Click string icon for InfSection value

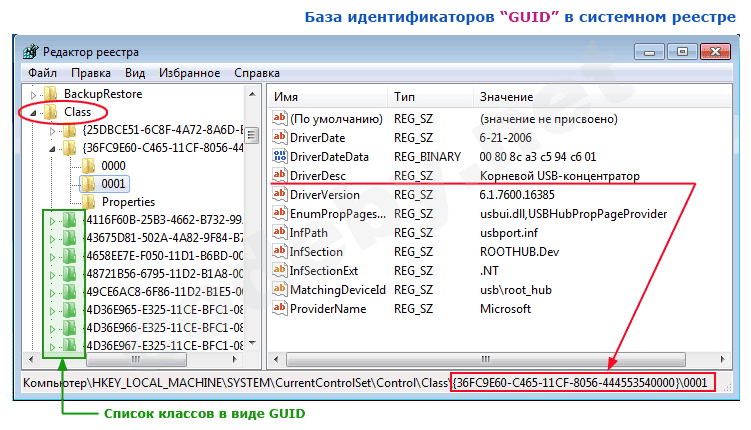(x=280, y=250)
